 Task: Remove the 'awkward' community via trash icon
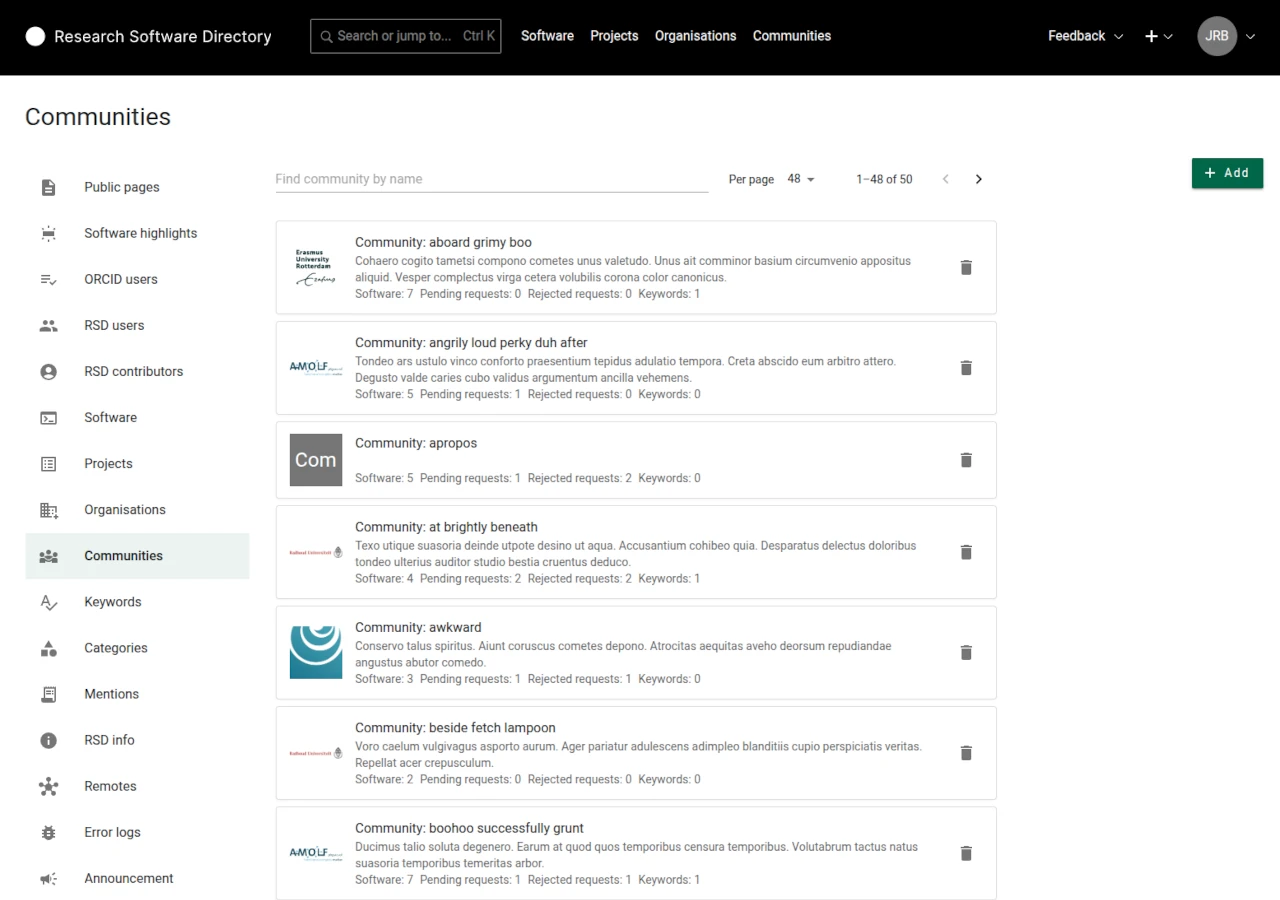966,653
